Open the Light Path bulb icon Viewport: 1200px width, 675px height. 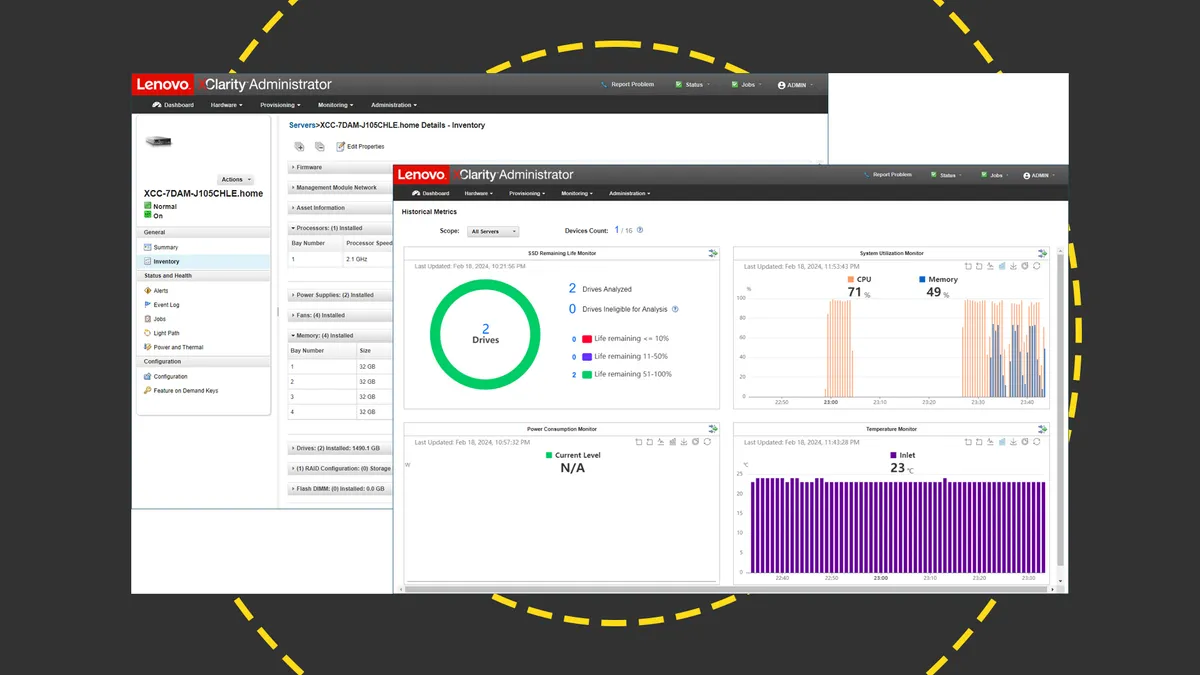click(147, 333)
